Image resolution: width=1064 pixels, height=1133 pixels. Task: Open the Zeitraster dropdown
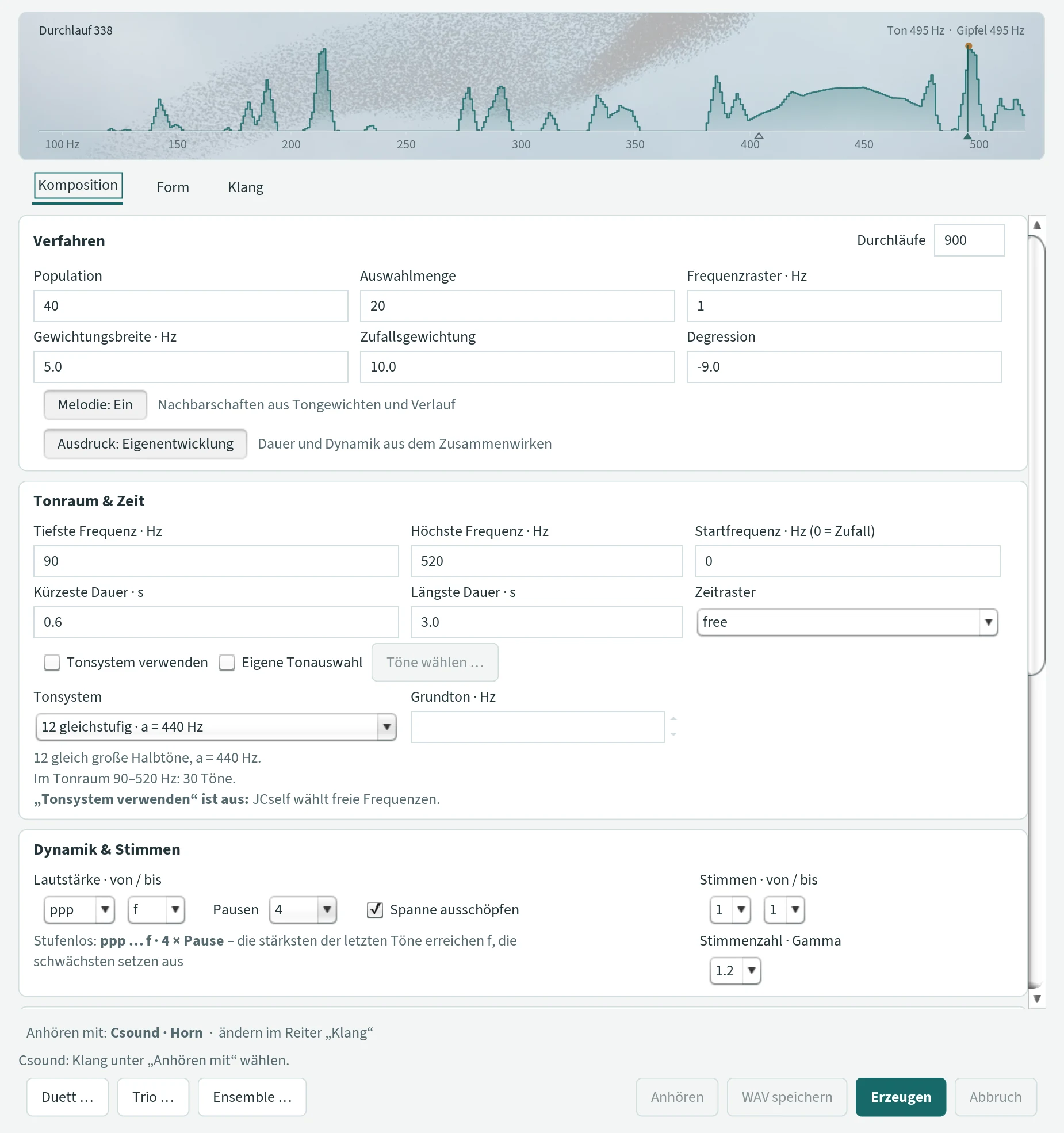847,622
